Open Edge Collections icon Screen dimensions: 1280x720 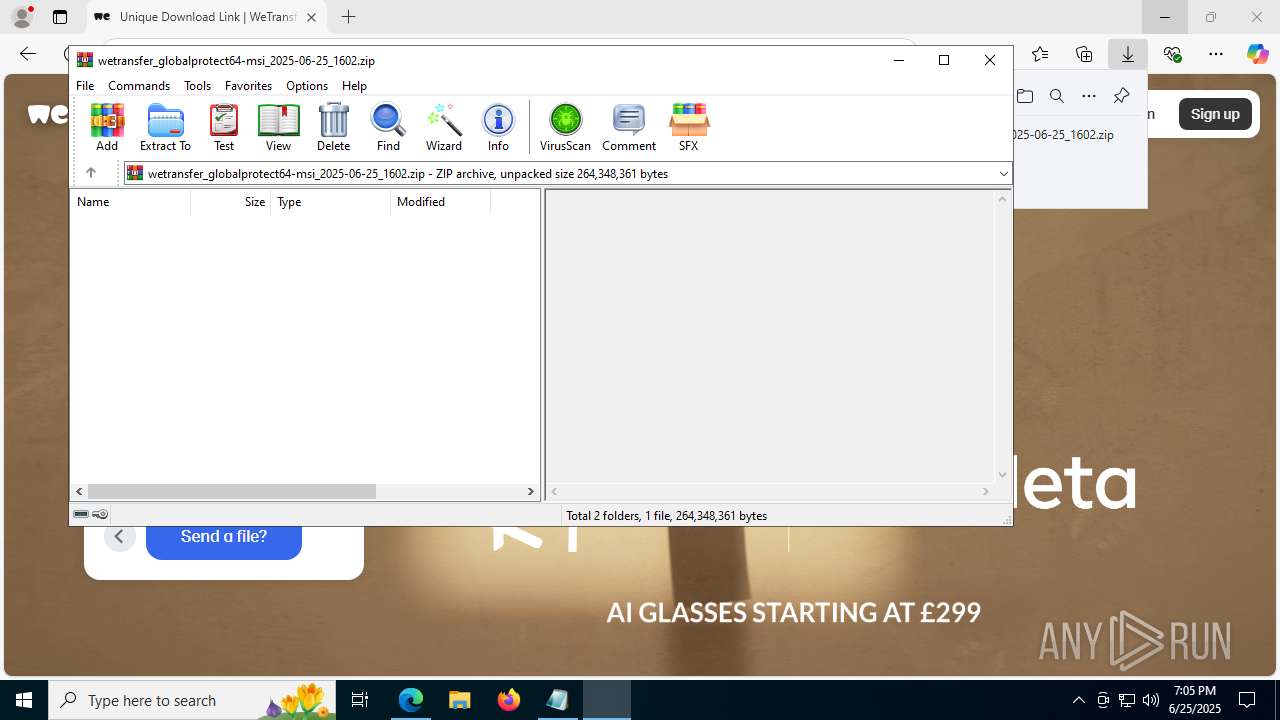pos(1084,54)
